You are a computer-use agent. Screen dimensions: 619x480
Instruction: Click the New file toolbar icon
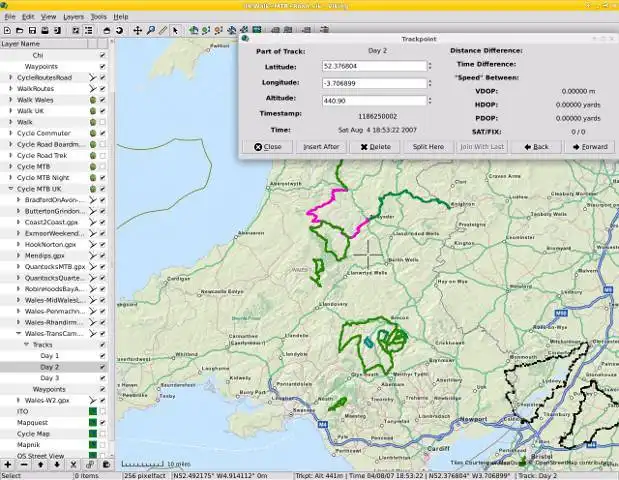pyautogui.click(x=8, y=30)
